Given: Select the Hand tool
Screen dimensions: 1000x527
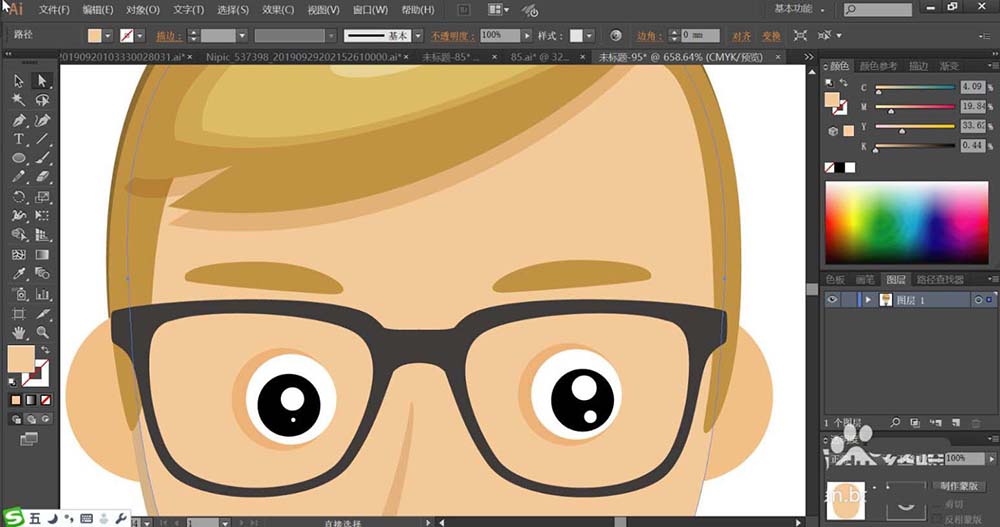Looking at the screenshot, I should pyautogui.click(x=18, y=332).
